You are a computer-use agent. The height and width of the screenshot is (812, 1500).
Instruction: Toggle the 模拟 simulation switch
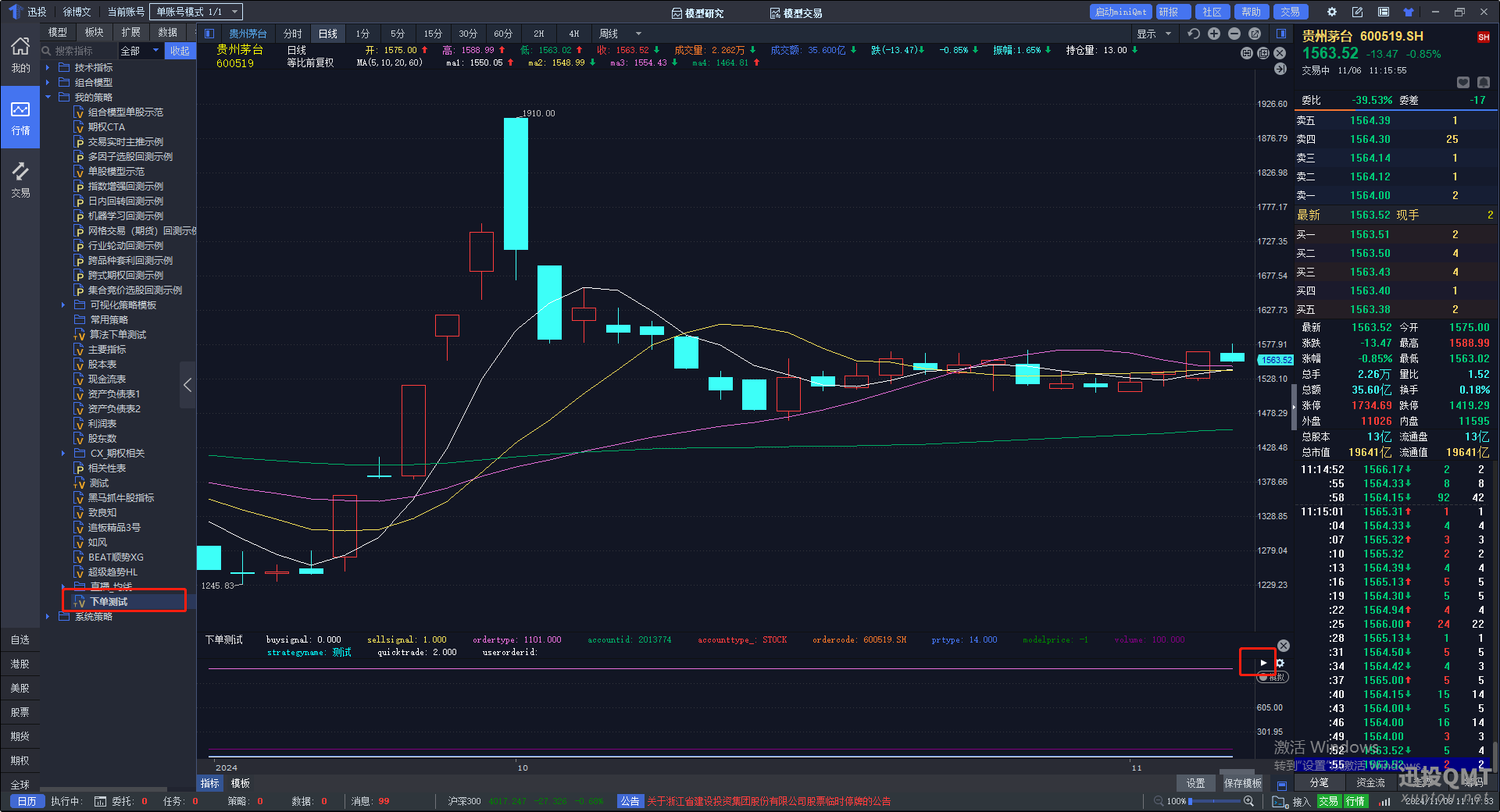(x=1272, y=677)
